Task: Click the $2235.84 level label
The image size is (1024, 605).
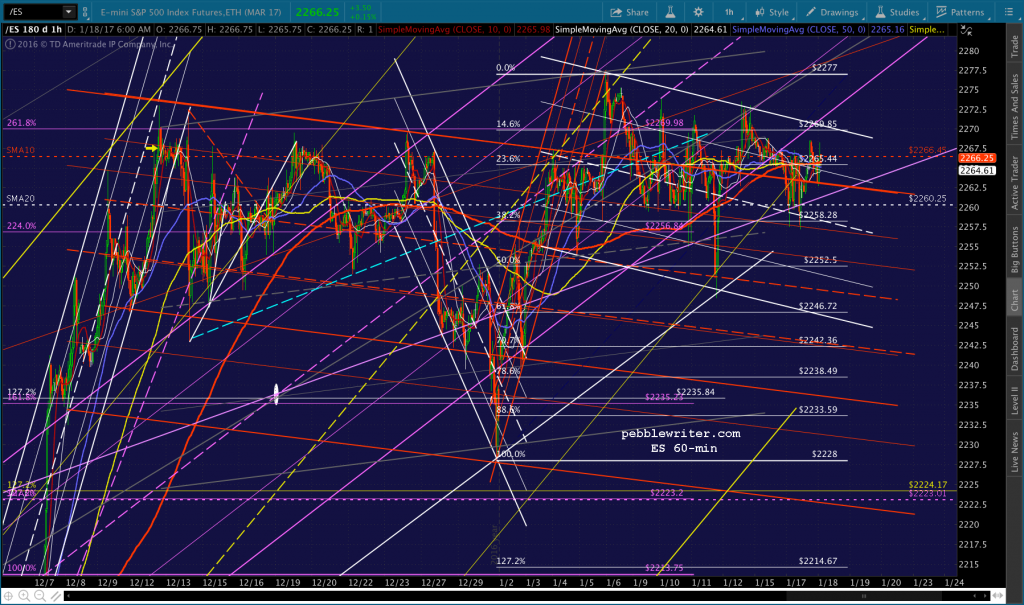Action: (x=696, y=392)
